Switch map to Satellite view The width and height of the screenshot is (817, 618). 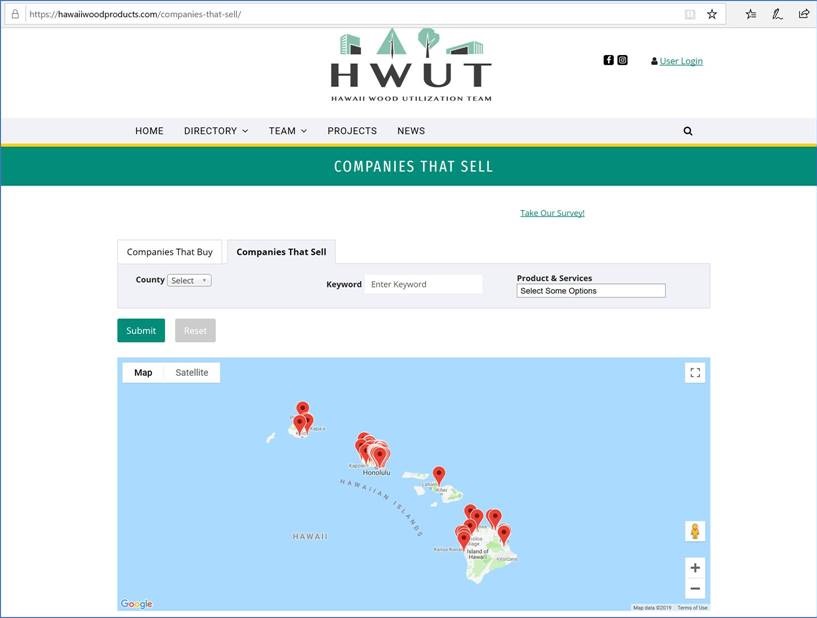(192, 373)
